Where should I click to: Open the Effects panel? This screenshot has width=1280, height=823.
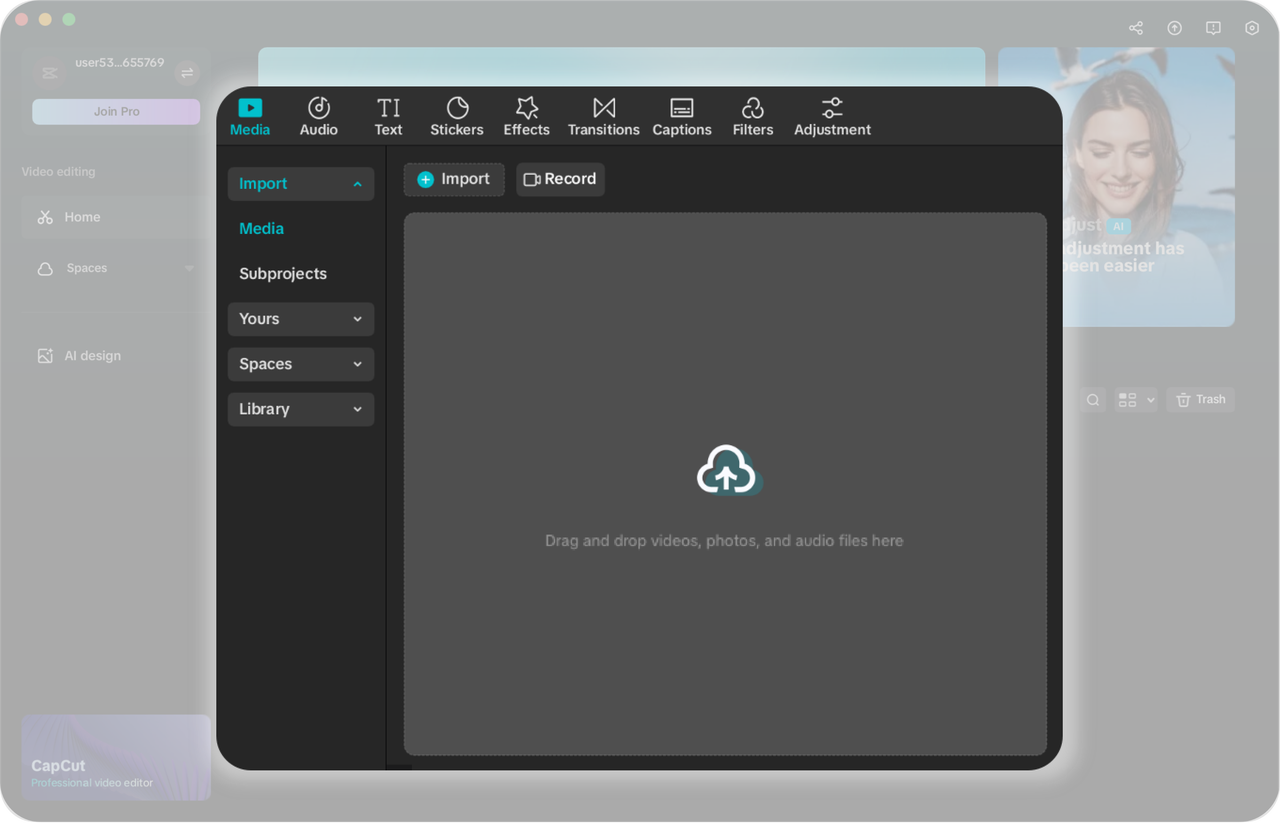pos(526,115)
